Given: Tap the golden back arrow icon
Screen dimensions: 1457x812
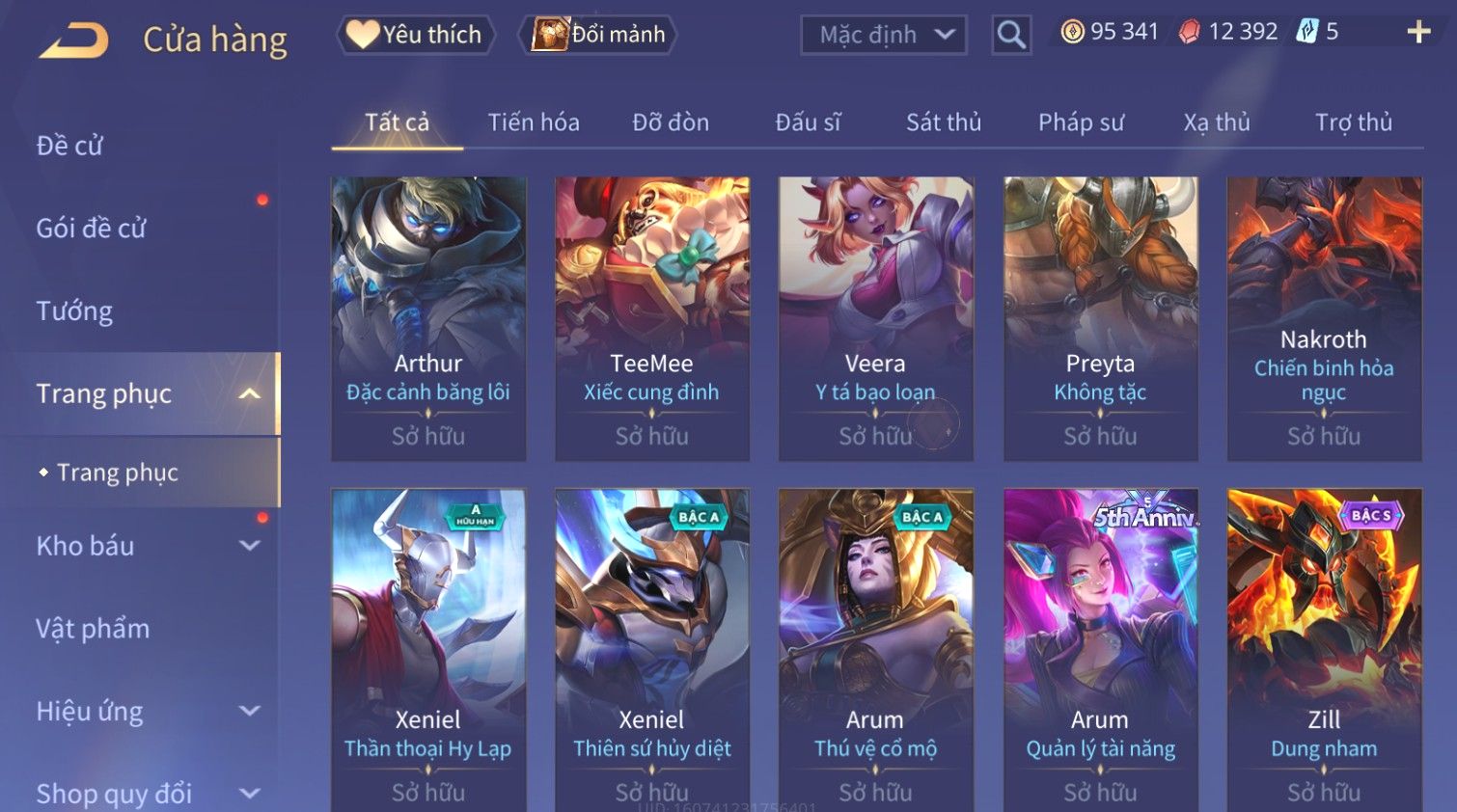Looking at the screenshot, I should pyautogui.click(x=73, y=41).
